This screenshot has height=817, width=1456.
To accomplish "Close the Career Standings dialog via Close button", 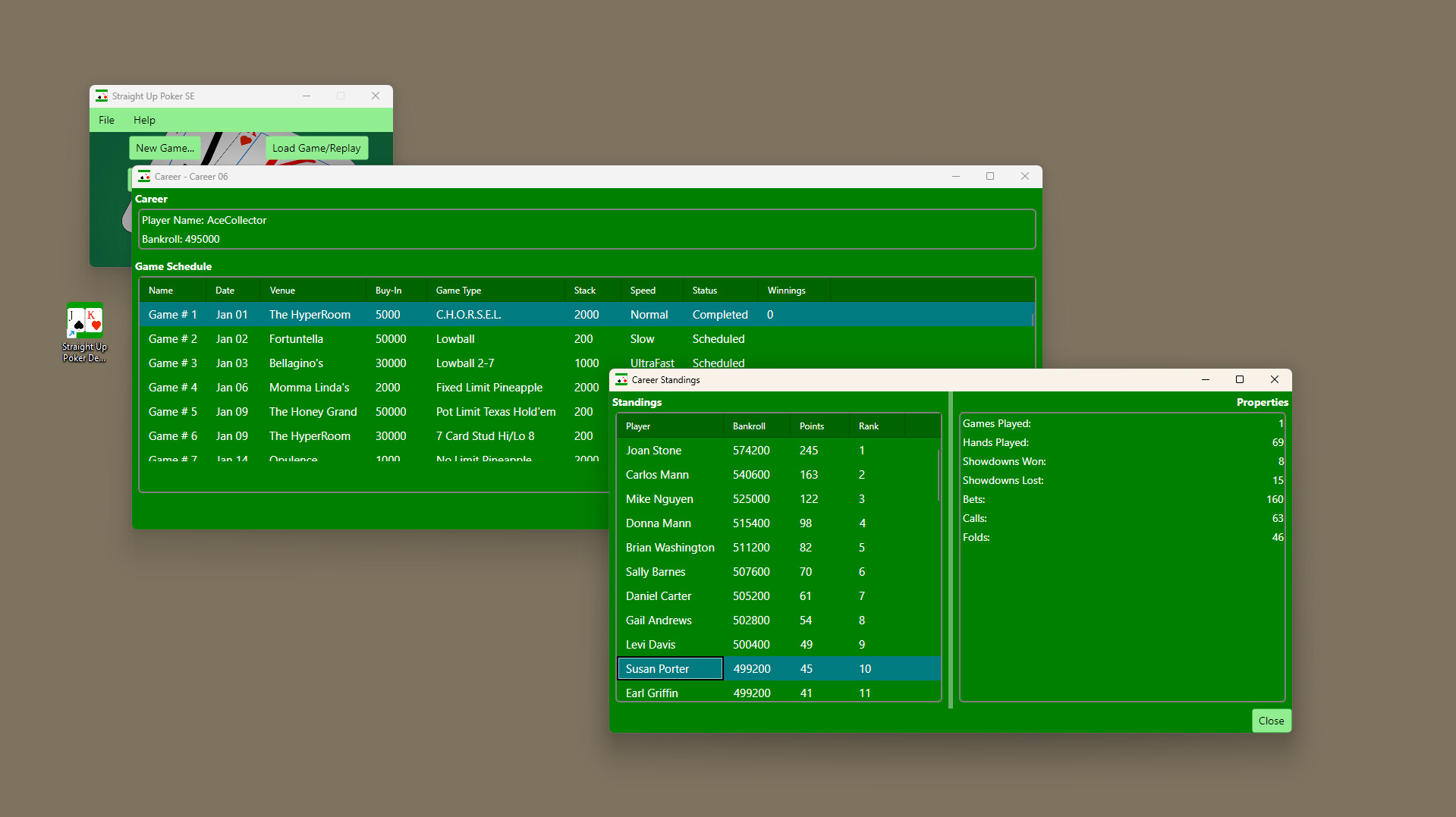I will pyautogui.click(x=1270, y=720).
